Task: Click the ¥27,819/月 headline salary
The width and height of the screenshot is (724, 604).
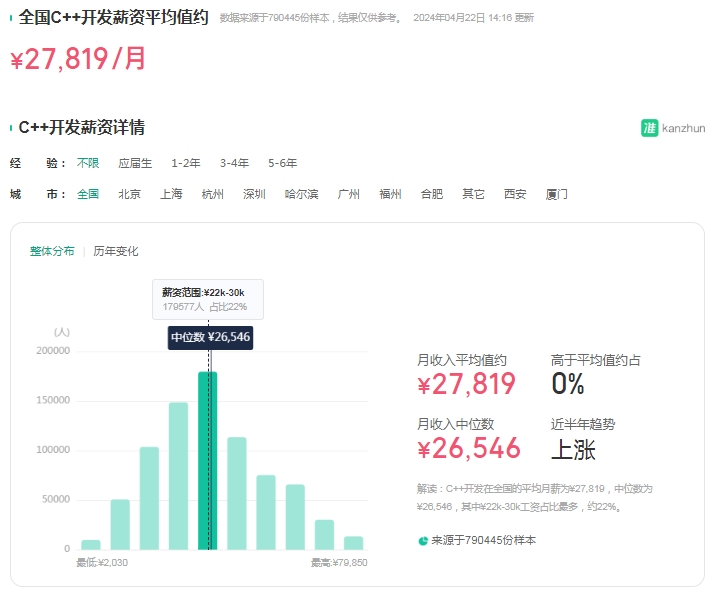Action: [78, 59]
